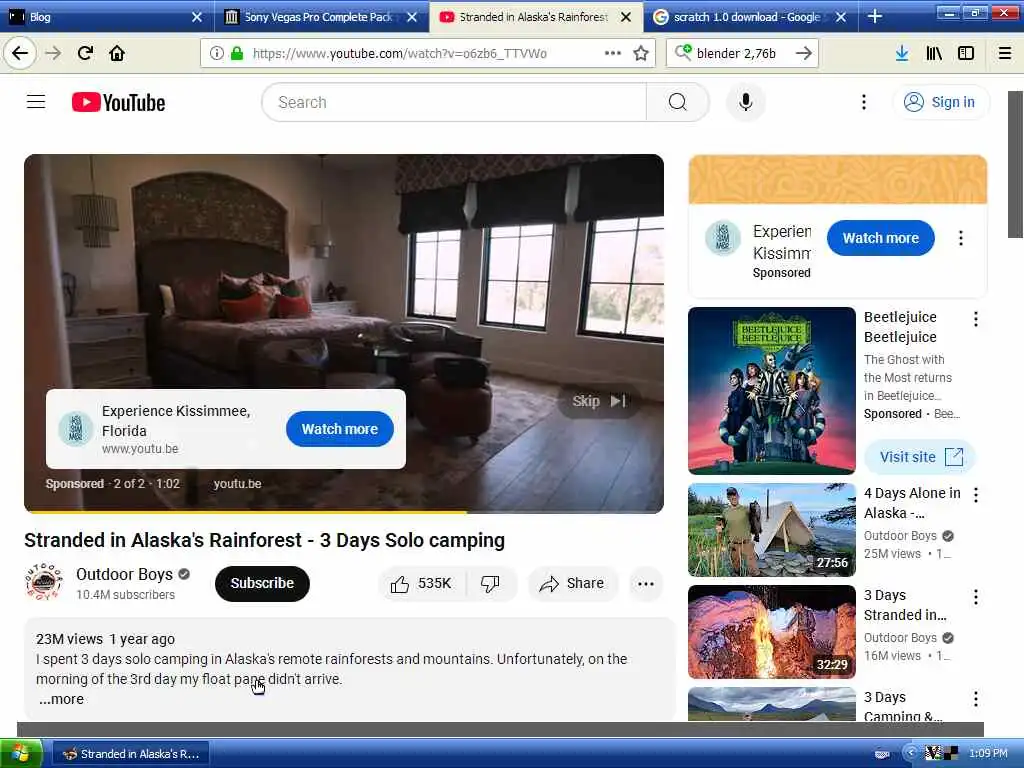
Task: Click the video title text
Action: 264,540
